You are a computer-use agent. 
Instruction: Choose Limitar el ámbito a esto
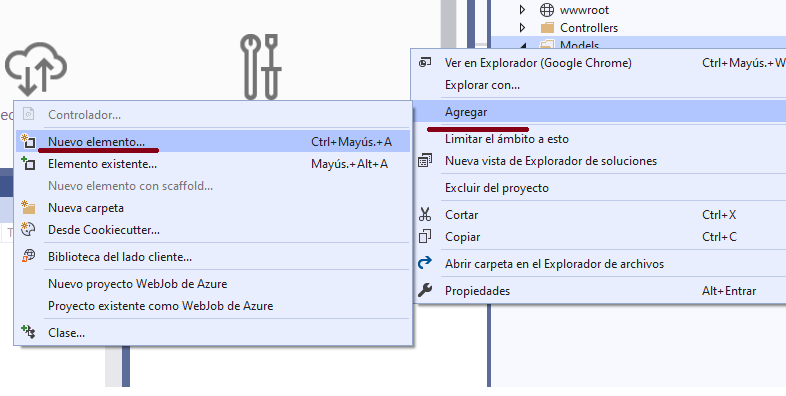point(600,139)
